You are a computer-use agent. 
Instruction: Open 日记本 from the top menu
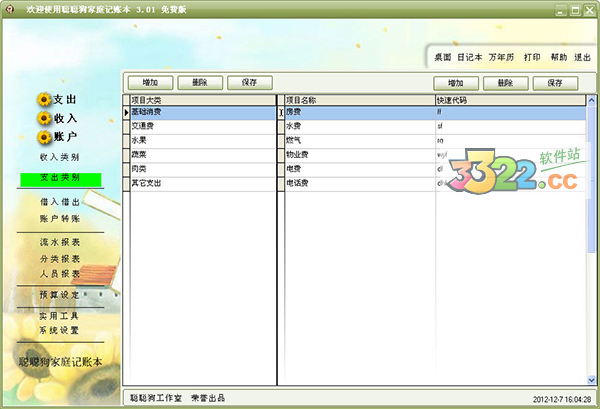click(x=470, y=57)
